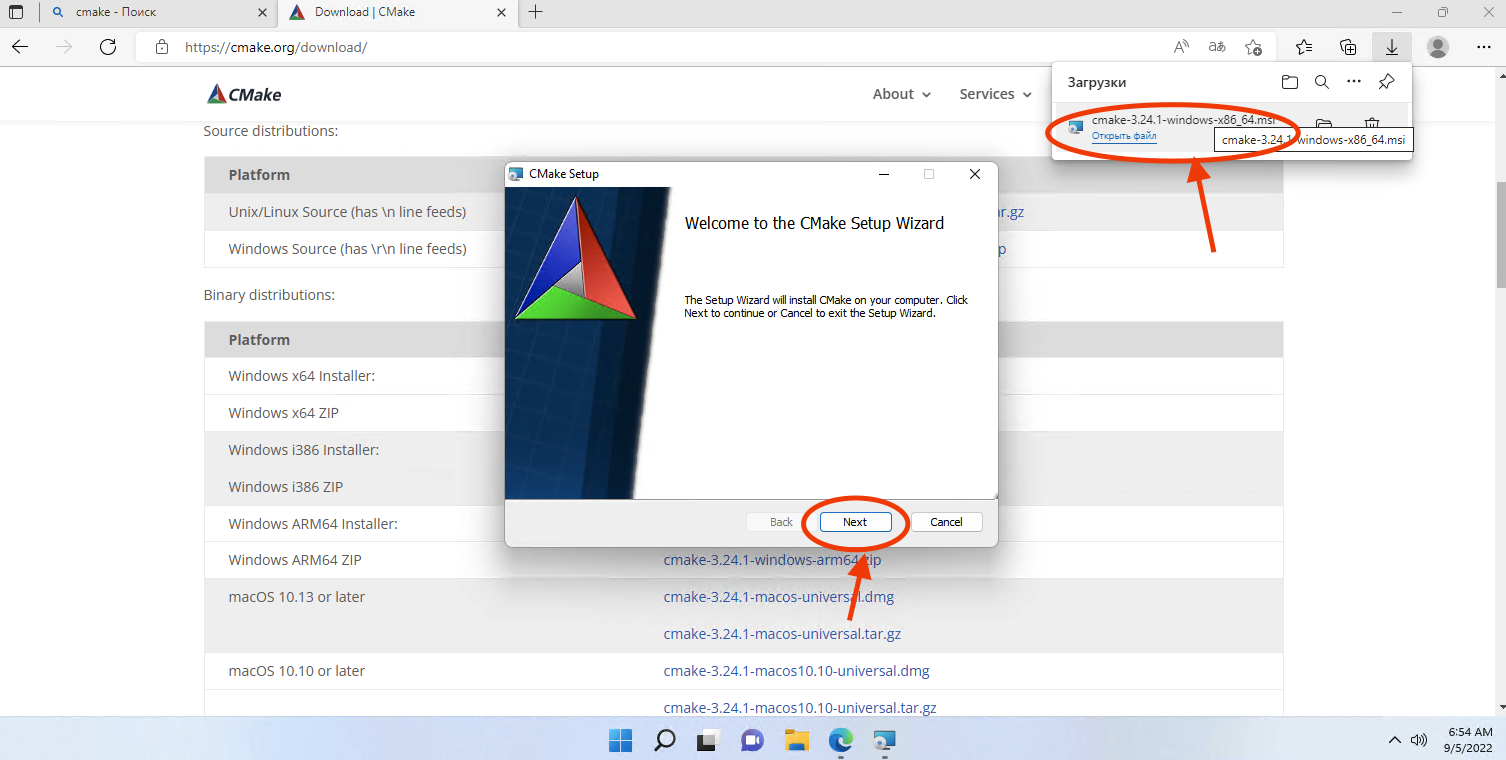The image size is (1506, 760).
Task: Click the Read aloud icon in address bar
Action: pyautogui.click(x=1181, y=47)
